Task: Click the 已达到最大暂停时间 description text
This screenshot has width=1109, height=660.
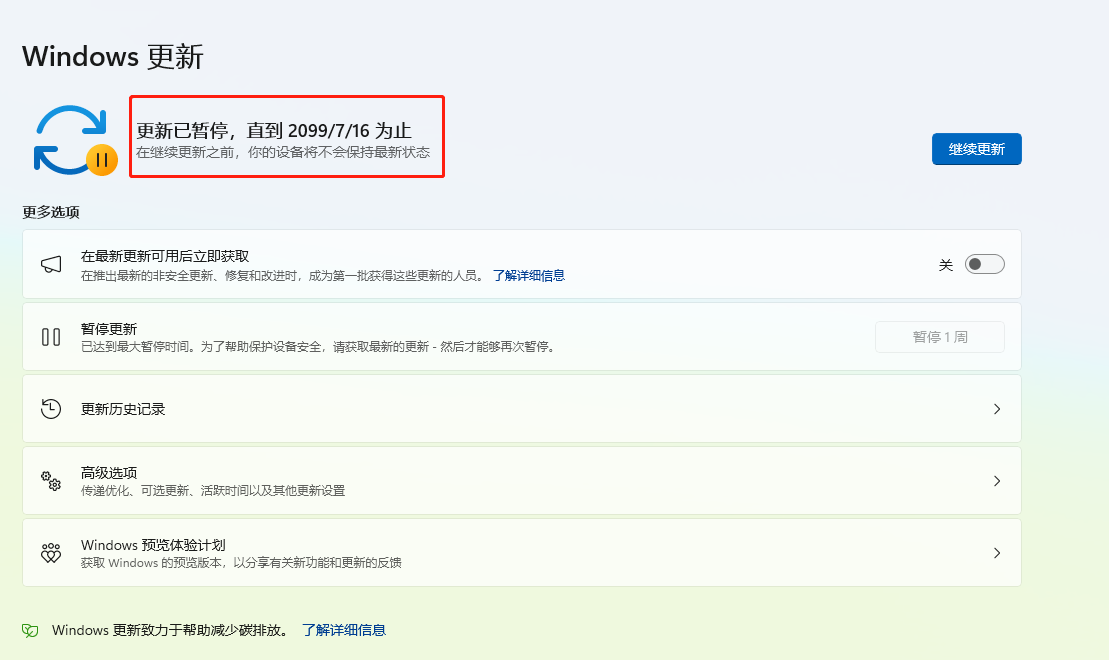Action: [x=319, y=347]
